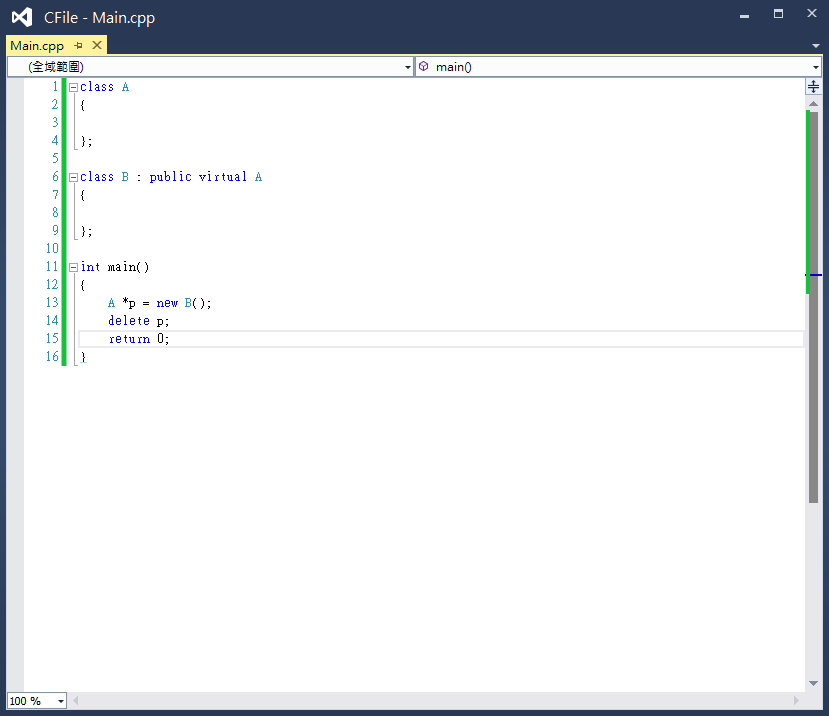Screen dimensions: 829x716
Task: Click the 'main()' text on line 11
Action: coord(128,267)
